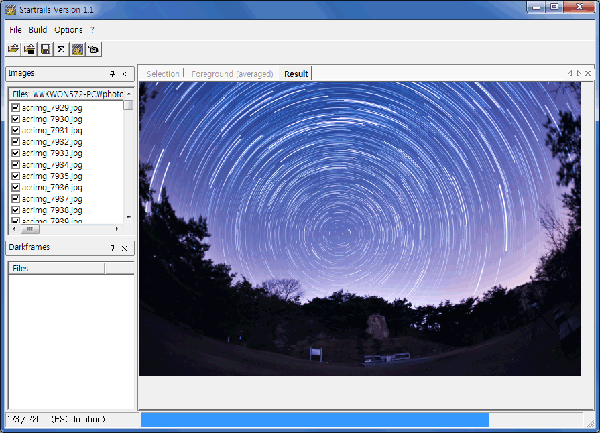Viewport: 600px width, 433px height.
Task: Click the Images panel title
Action: point(21,73)
